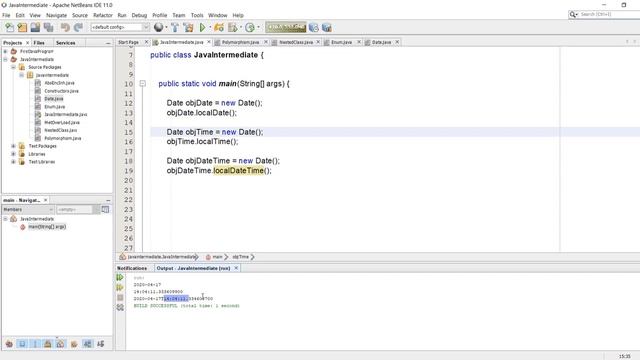This screenshot has height=360, width=640.
Task: Run the project with green play icon
Action: [202, 27]
